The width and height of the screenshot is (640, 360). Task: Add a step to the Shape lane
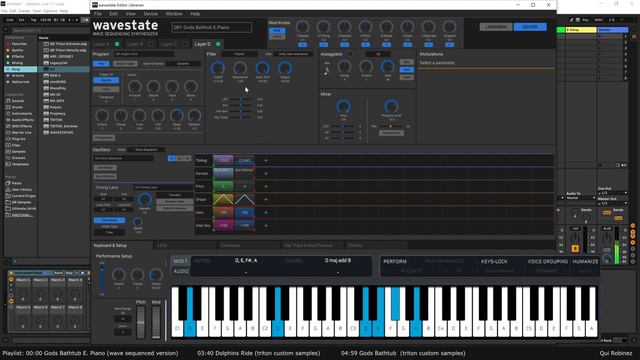pyautogui.click(x=266, y=200)
